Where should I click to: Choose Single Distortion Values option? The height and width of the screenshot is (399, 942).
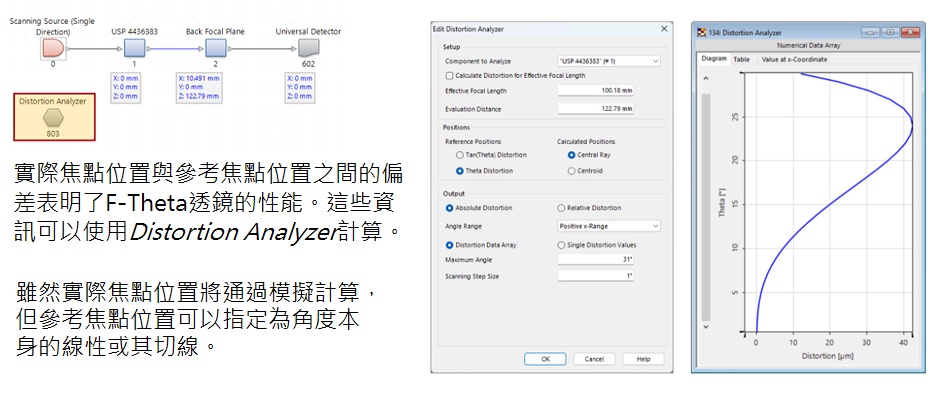click(562, 245)
